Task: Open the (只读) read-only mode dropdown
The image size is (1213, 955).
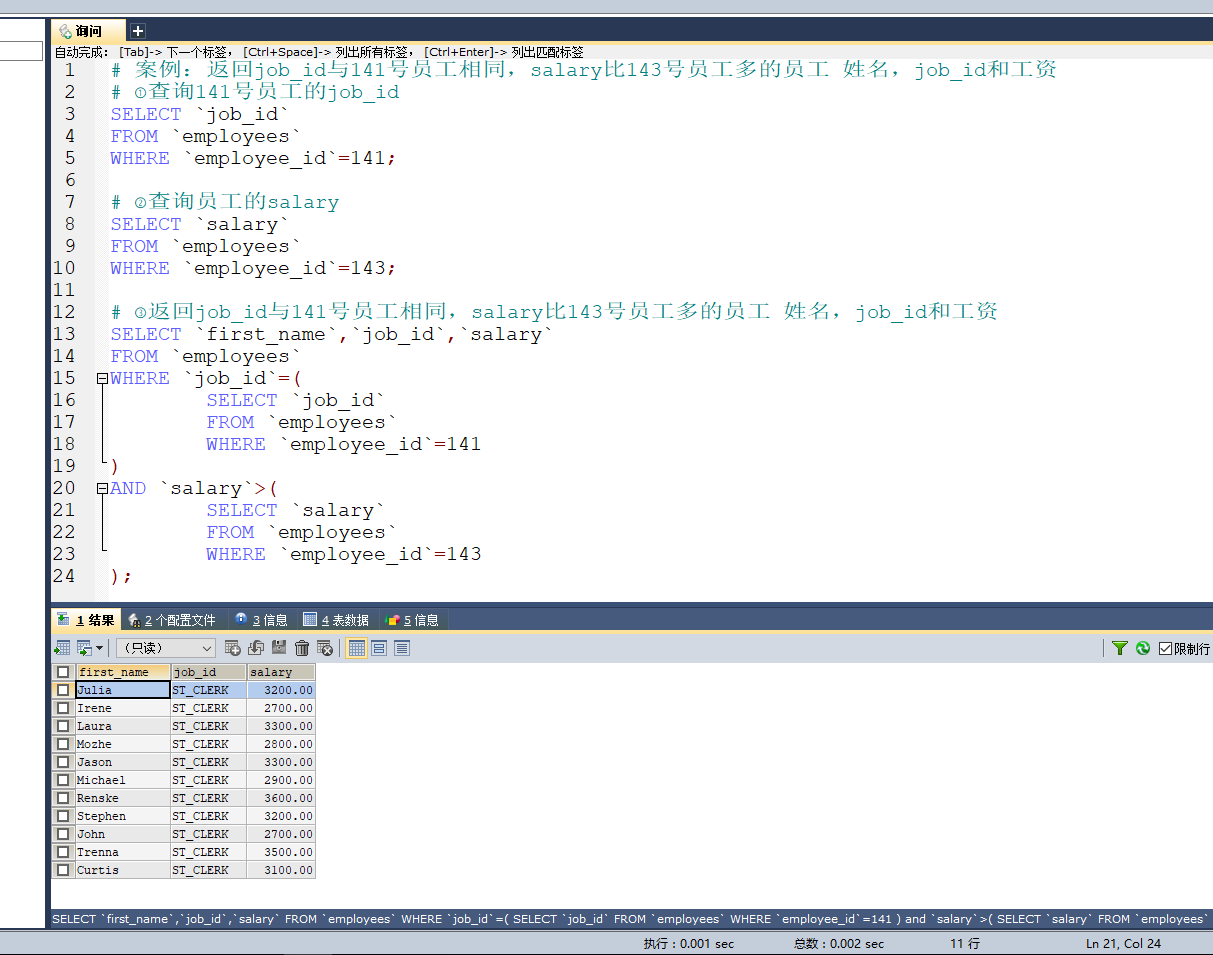Action: coord(165,648)
